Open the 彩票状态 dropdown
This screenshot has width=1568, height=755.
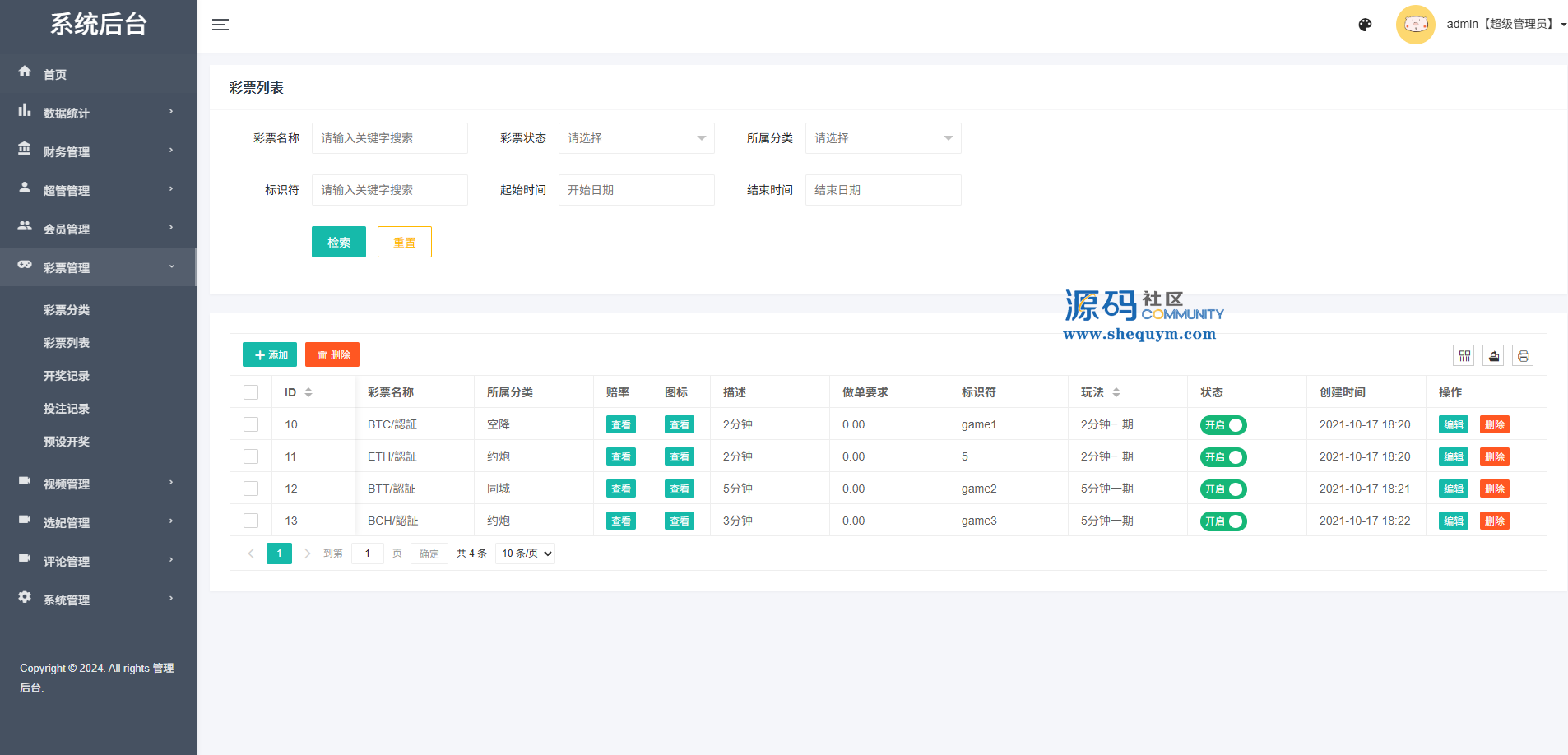pyautogui.click(x=636, y=138)
